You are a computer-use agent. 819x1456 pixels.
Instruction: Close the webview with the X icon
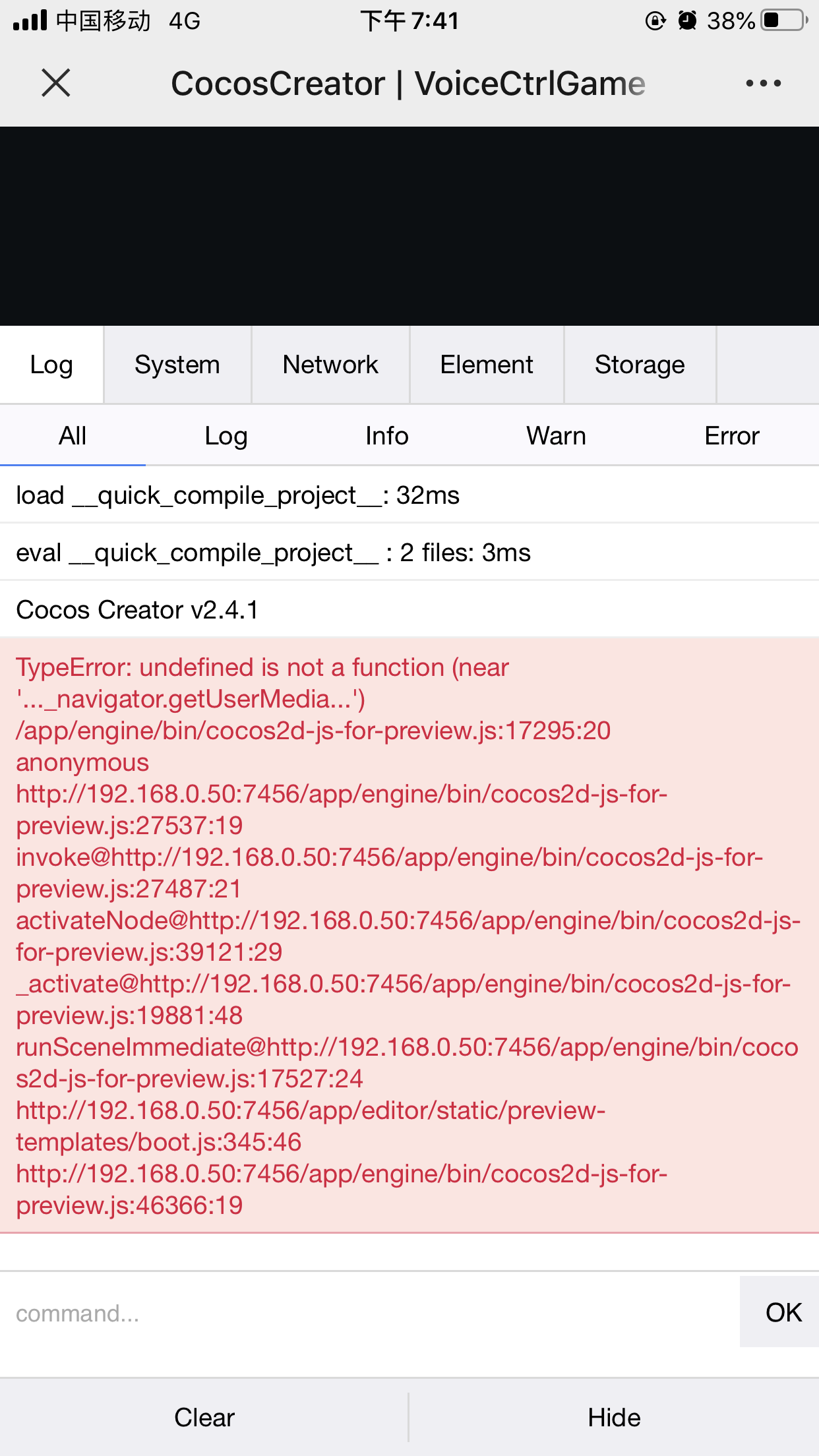[x=56, y=84]
